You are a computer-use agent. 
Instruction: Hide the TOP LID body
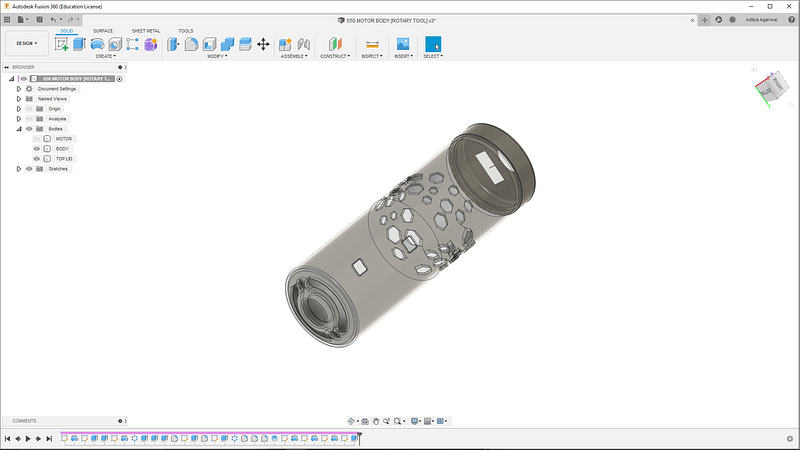[x=37, y=159]
